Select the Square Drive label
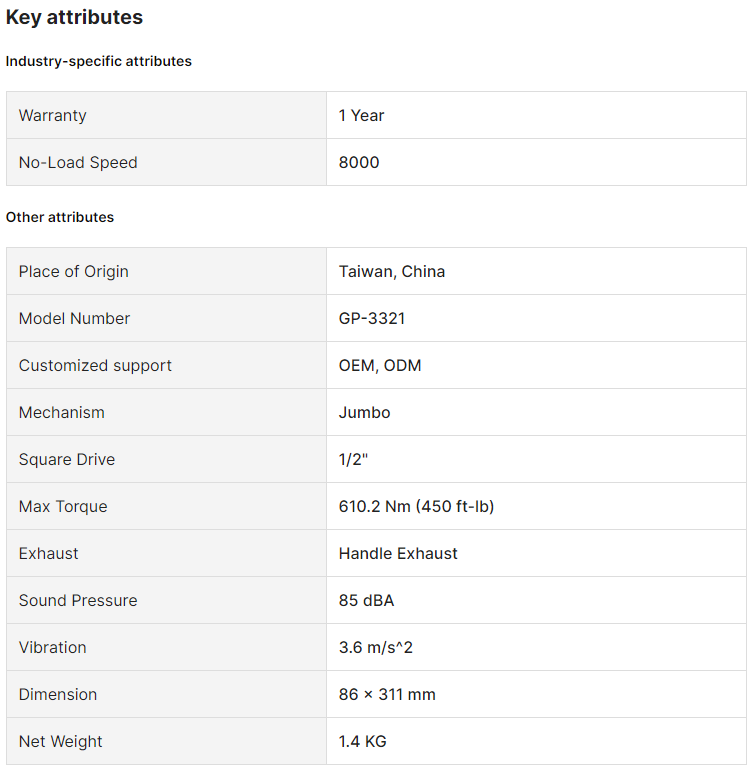The image size is (753, 776). 67,459
